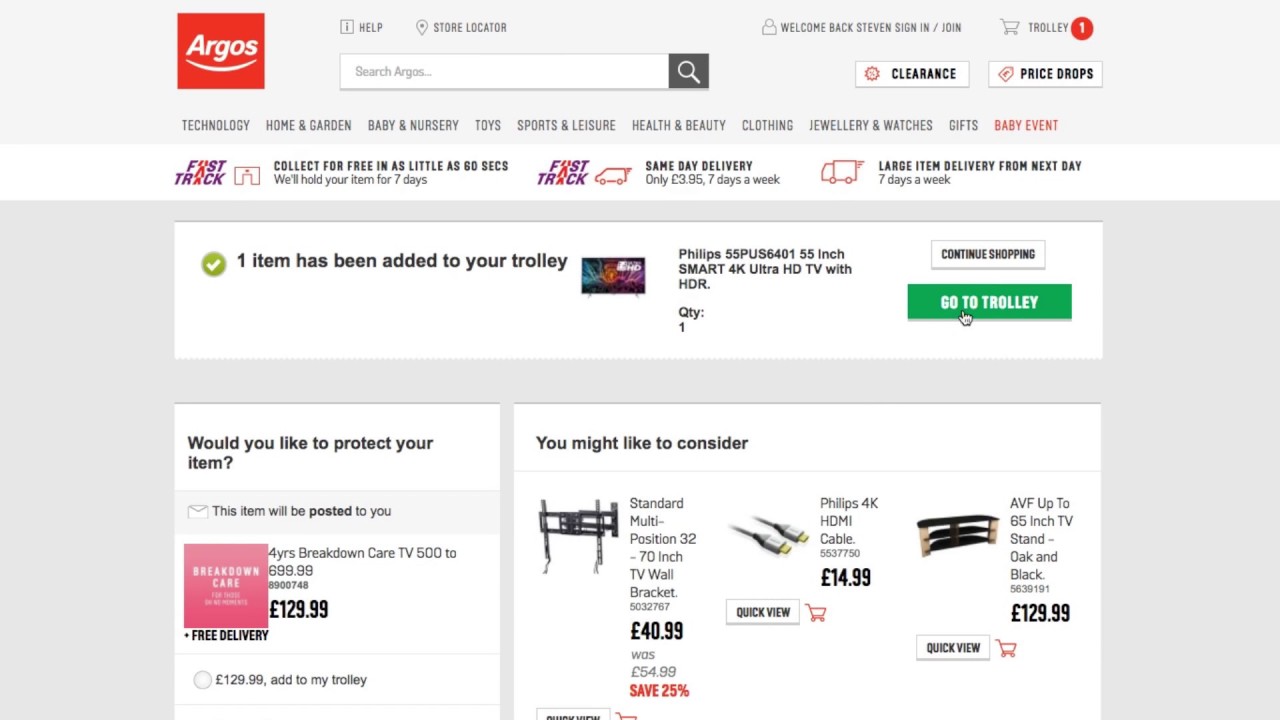Click the sign-in padlock icon
This screenshot has width=1280, height=720.
(768, 27)
